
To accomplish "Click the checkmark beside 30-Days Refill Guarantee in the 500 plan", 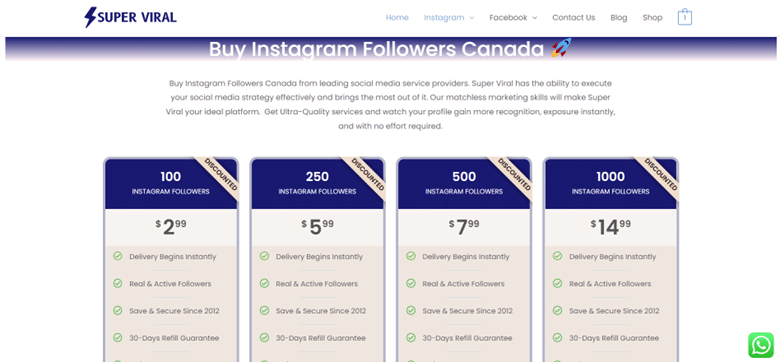I will point(411,338).
